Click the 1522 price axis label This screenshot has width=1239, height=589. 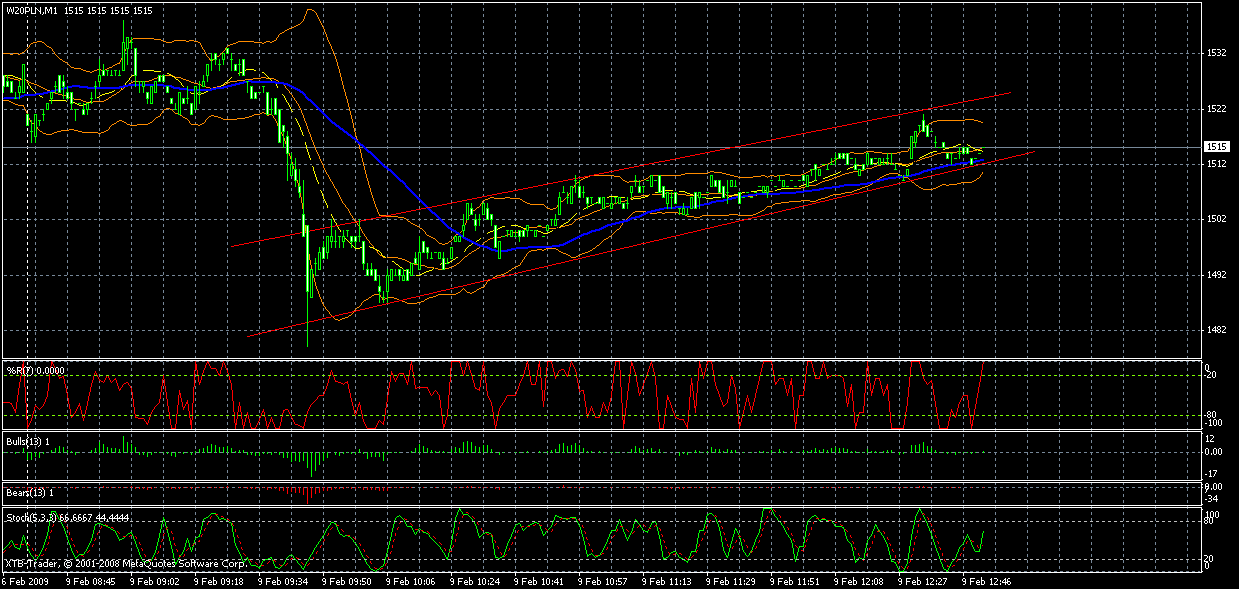pos(1217,108)
